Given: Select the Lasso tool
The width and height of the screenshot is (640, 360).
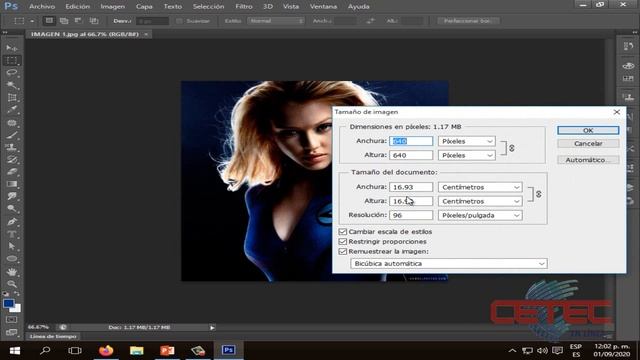Looking at the screenshot, I should click(11, 73).
